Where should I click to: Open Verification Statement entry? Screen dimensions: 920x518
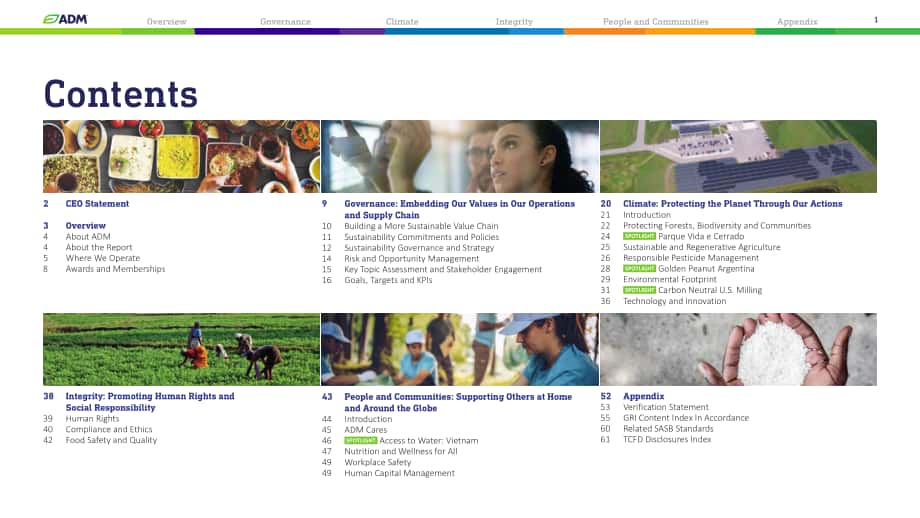665,407
